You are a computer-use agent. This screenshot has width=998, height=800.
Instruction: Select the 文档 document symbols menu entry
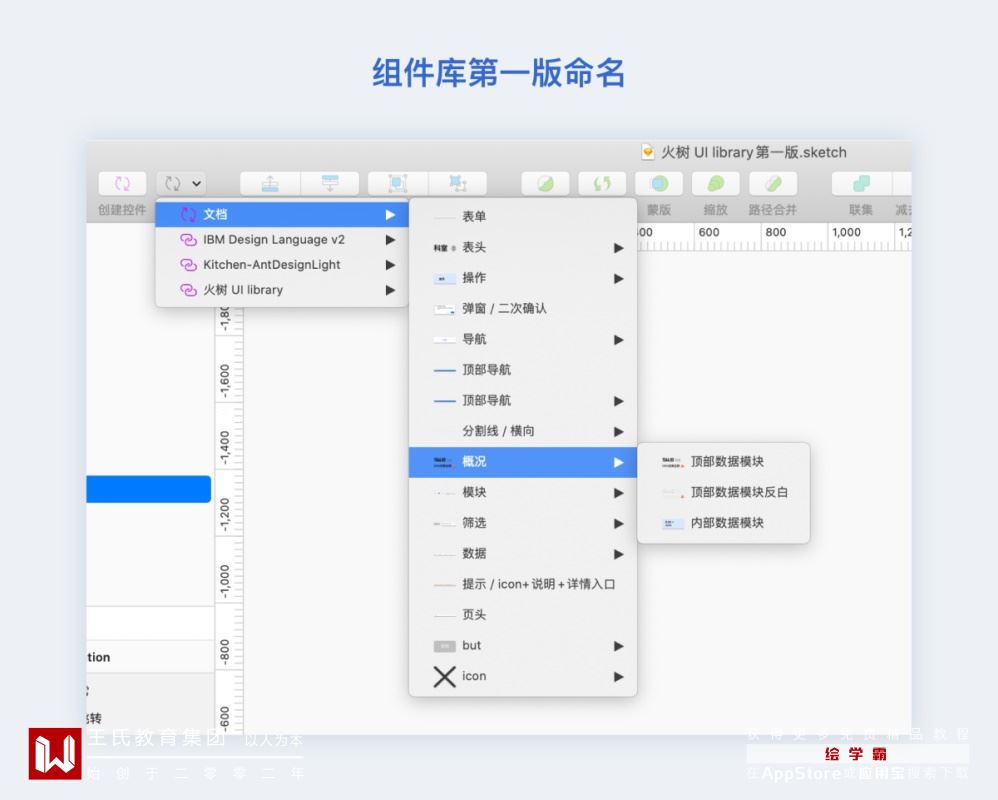(x=281, y=214)
